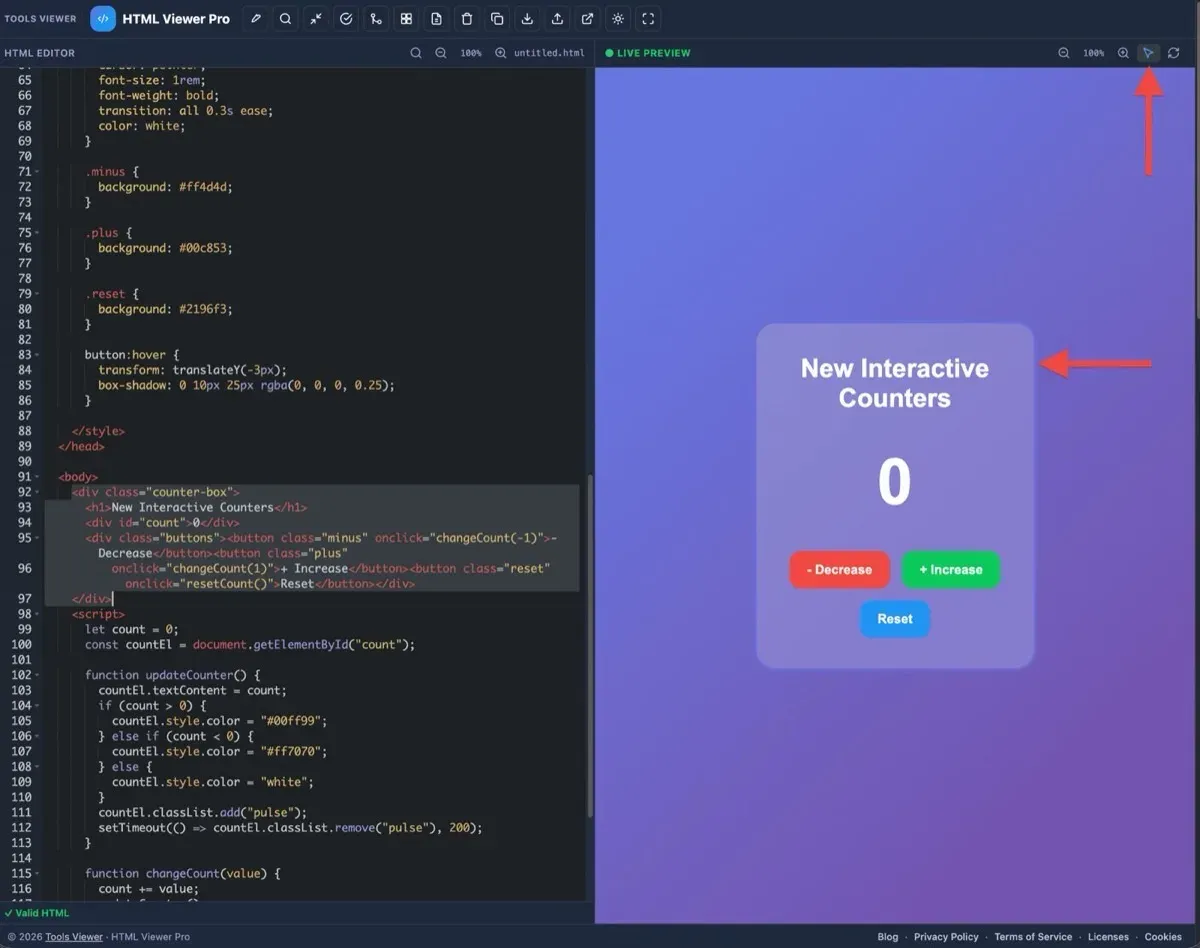Click the New Interactive Counters heading in preview
This screenshot has width=1200, height=948.
click(x=895, y=383)
